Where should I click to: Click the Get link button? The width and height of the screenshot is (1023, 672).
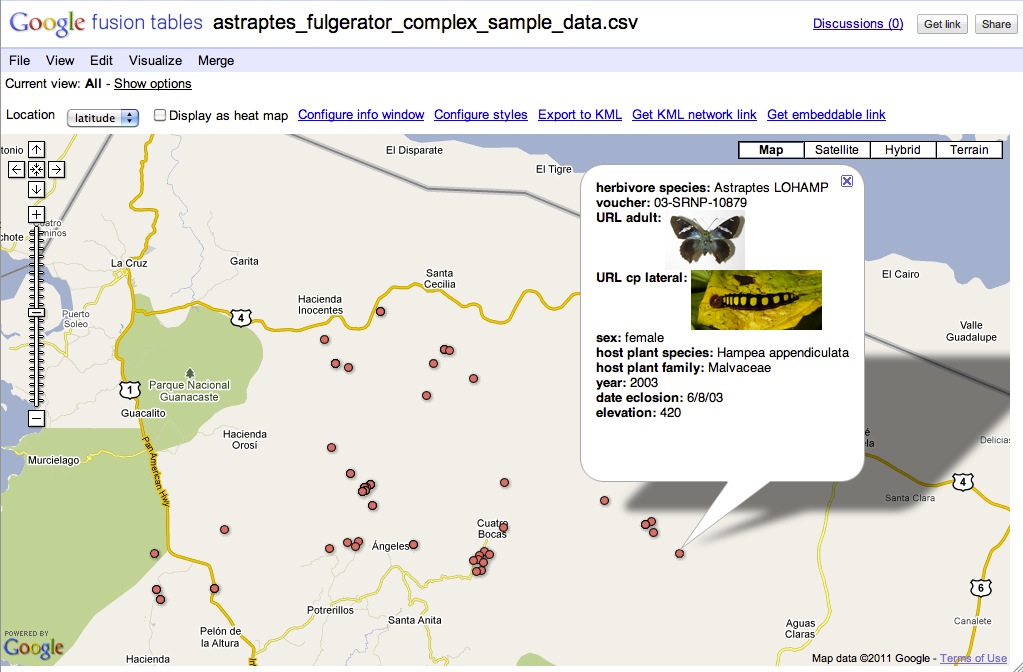[942, 24]
